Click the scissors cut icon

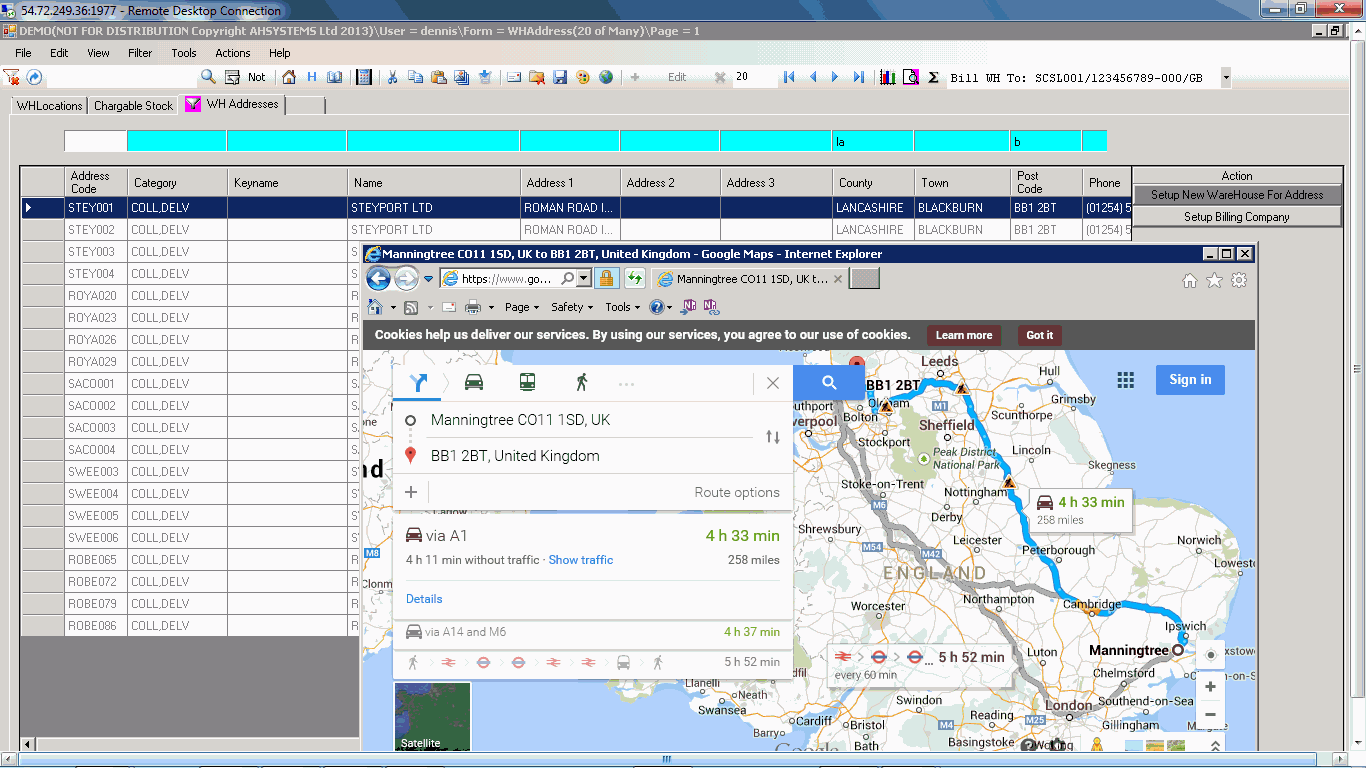click(x=392, y=77)
